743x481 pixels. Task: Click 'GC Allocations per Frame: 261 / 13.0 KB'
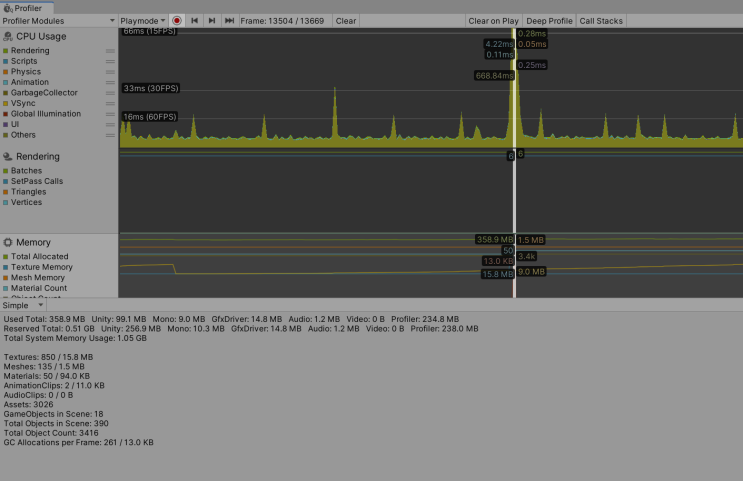(79, 443)
